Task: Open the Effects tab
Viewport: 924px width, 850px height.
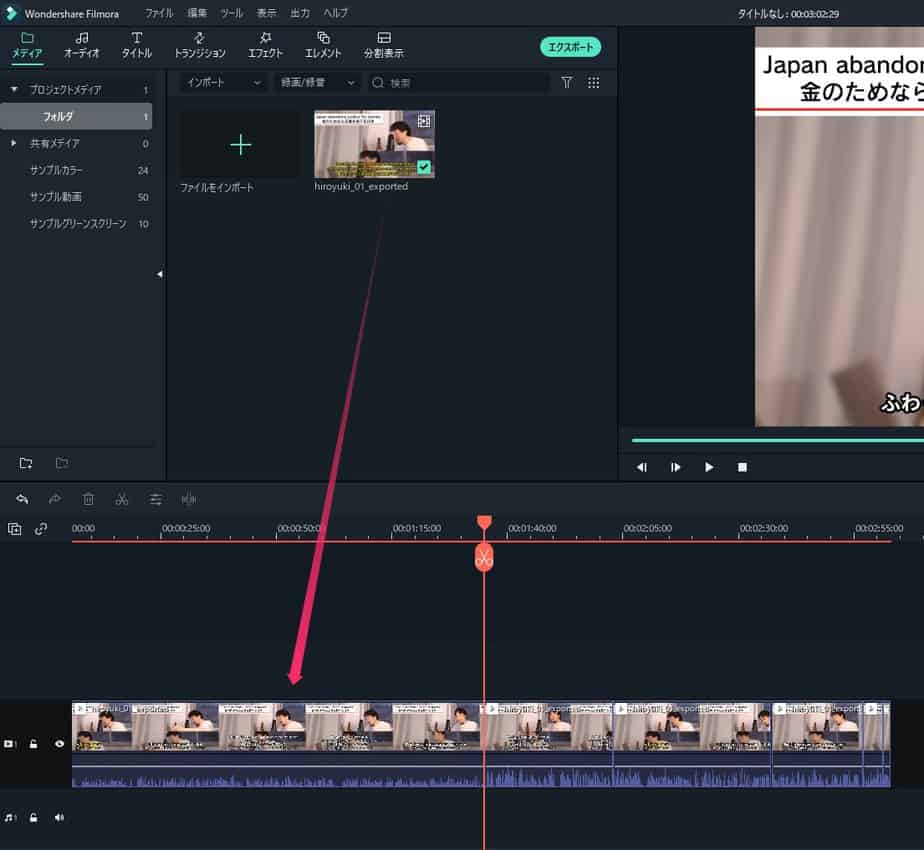Action: 265,45
